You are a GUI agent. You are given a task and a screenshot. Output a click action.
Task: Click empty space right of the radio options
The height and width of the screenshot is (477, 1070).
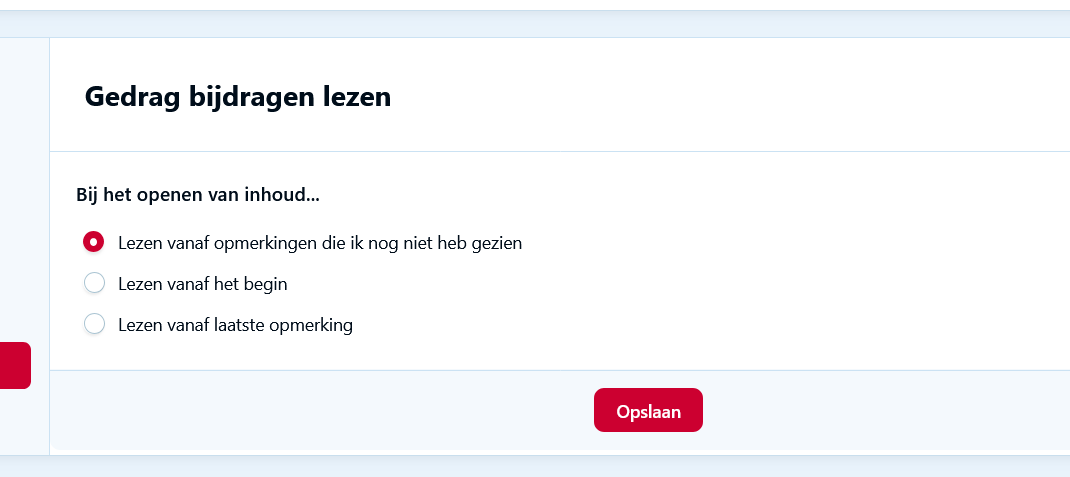pyautogui.click(x=800, y=284)
